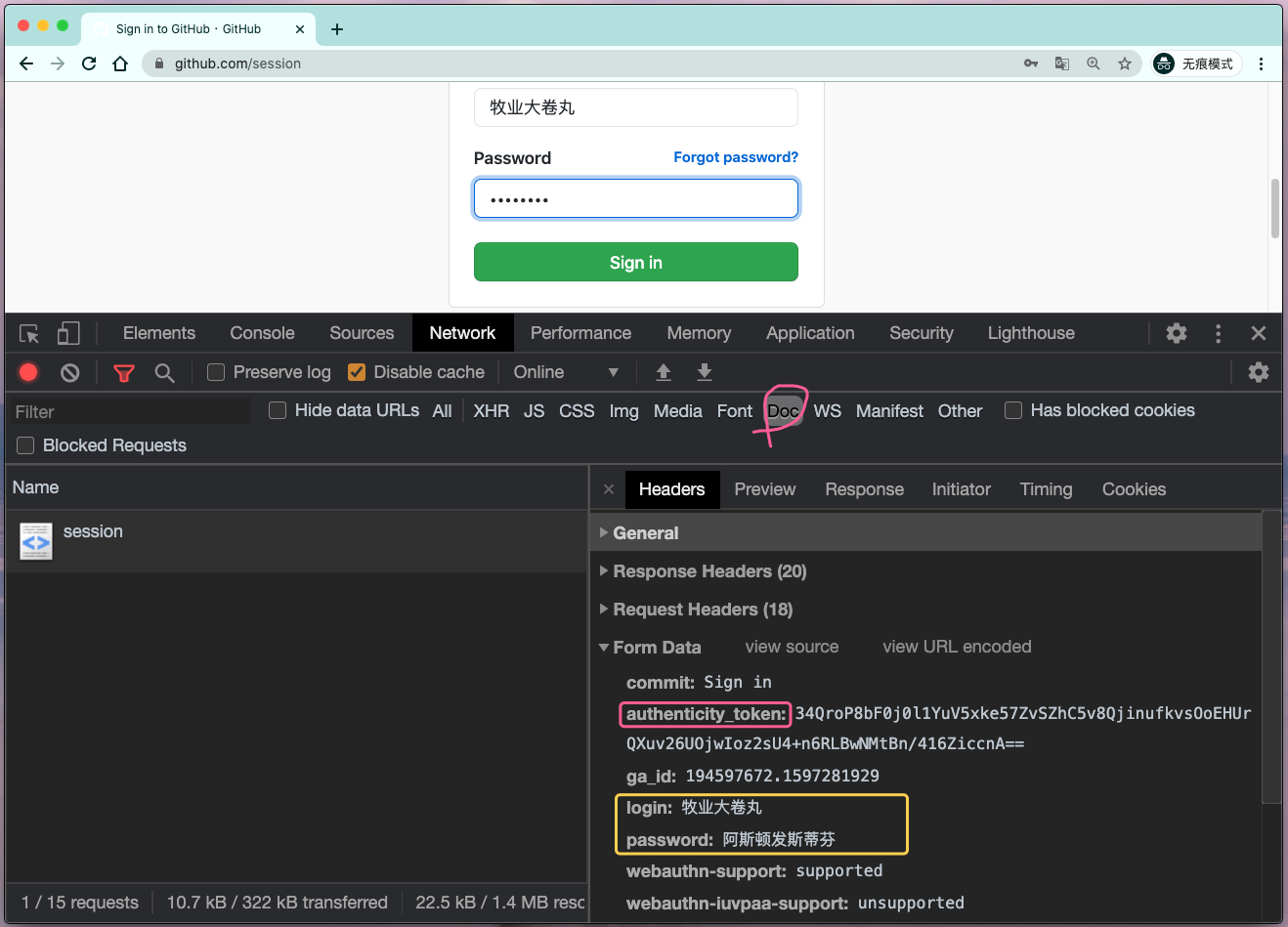Click the page vertical scrollbar
Viewport: 1288px width, 927px height.
(x=1274, y=208)
